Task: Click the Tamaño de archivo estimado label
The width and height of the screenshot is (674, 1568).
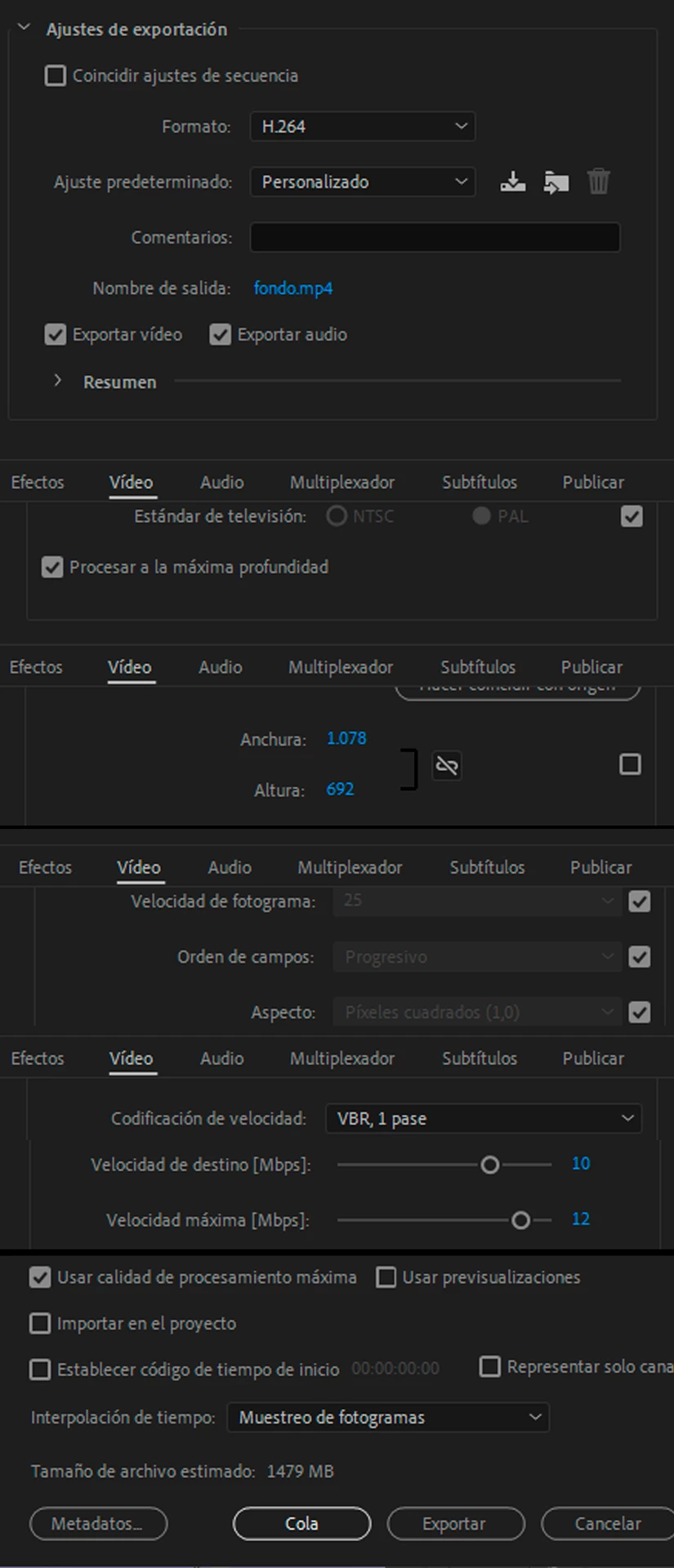Action: click(143, 1471)
